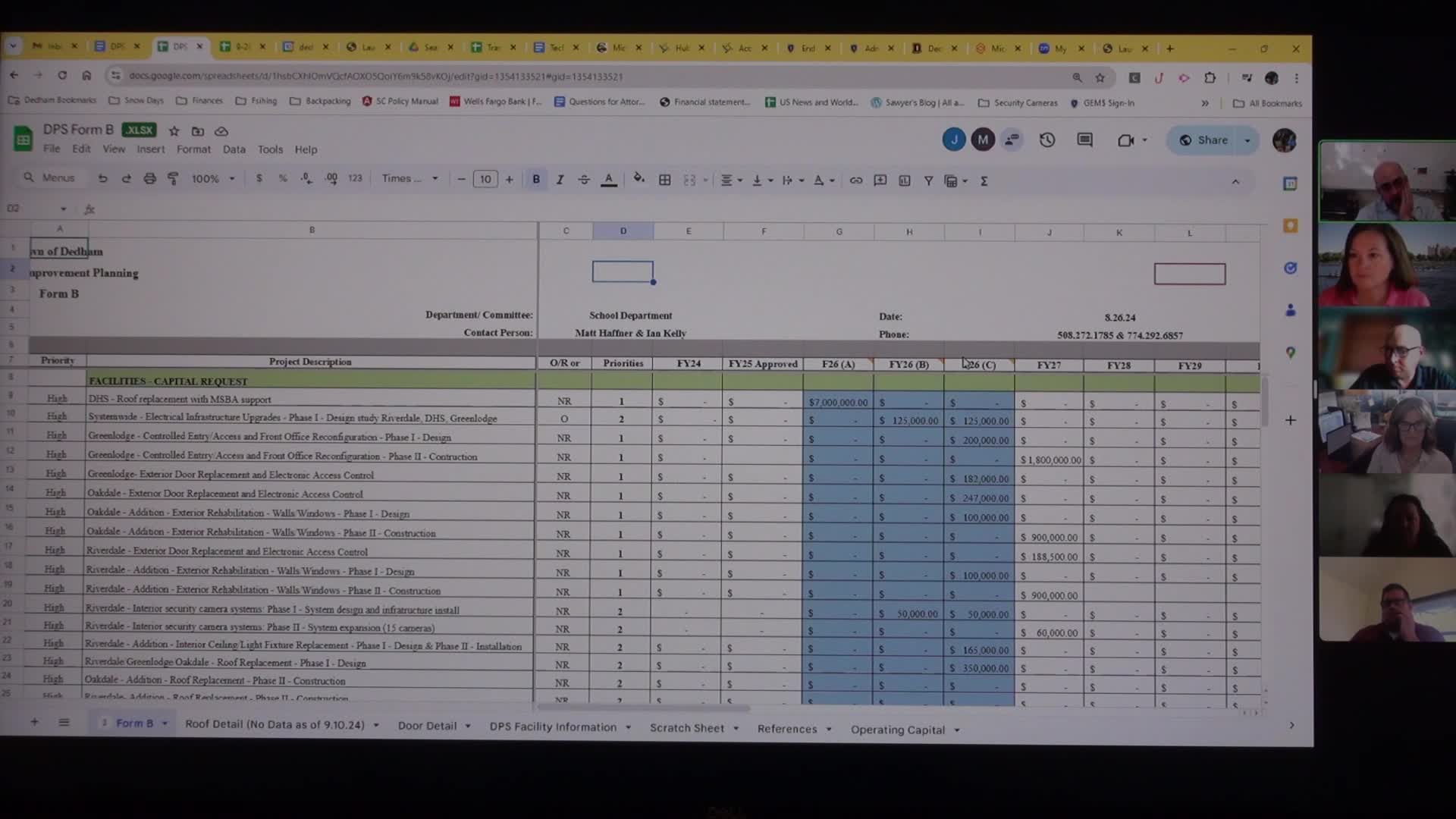Open the Keep side panel icon
The image size is (1456, 819).
click(x=1290, y=226)
